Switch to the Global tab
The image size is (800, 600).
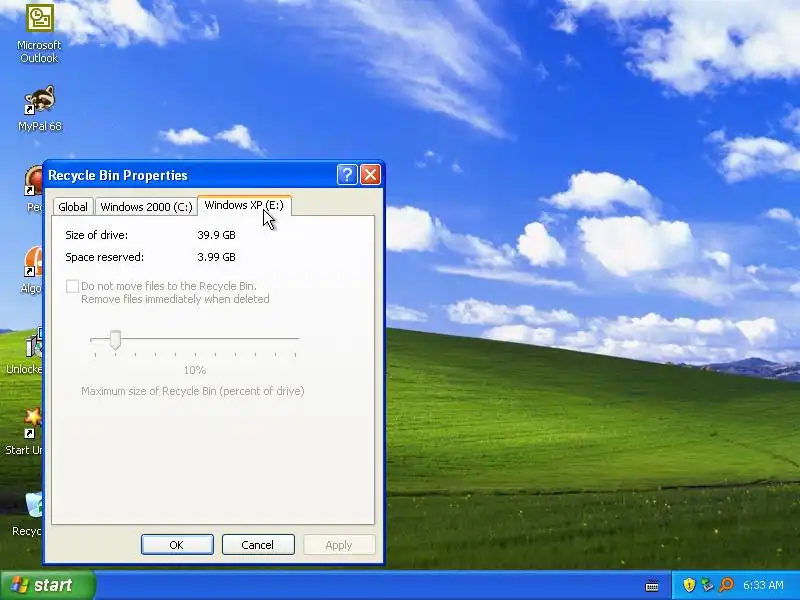click(73, 207)
